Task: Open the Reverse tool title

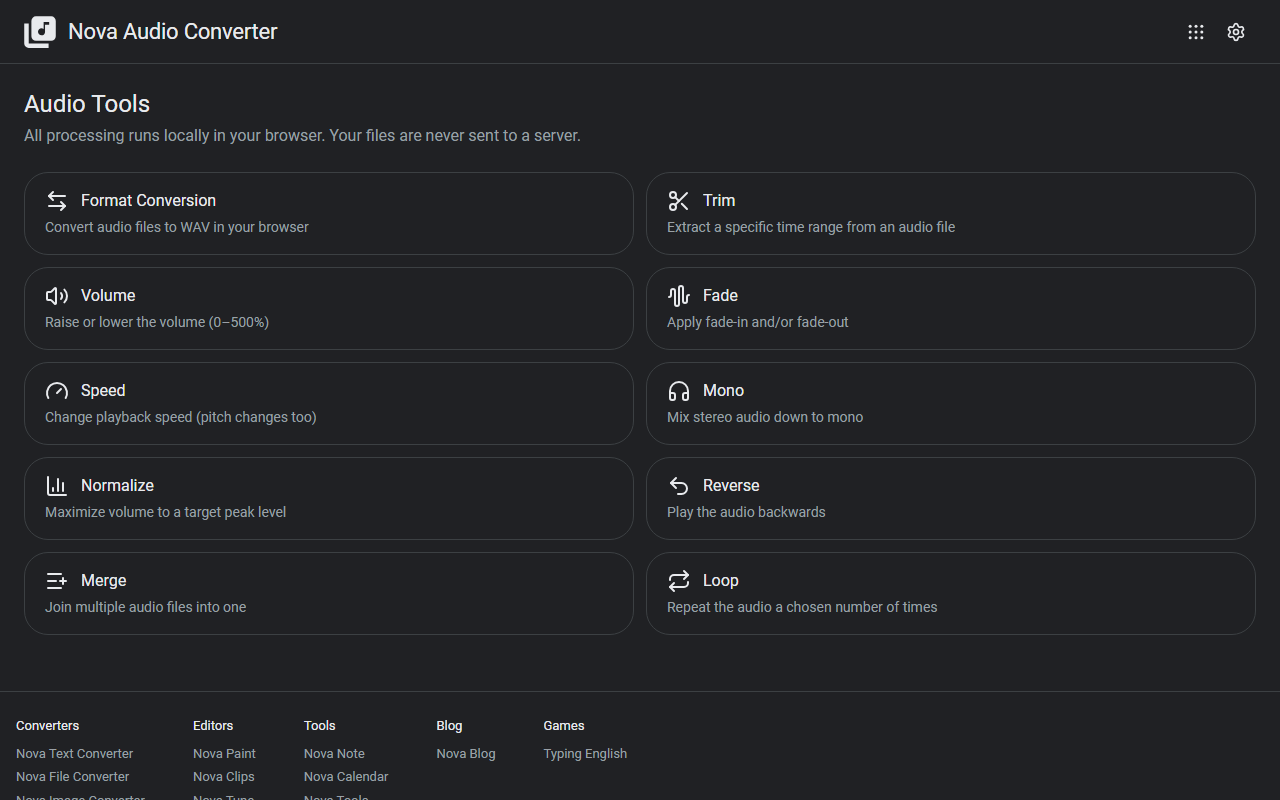Action: click(731, 486)
